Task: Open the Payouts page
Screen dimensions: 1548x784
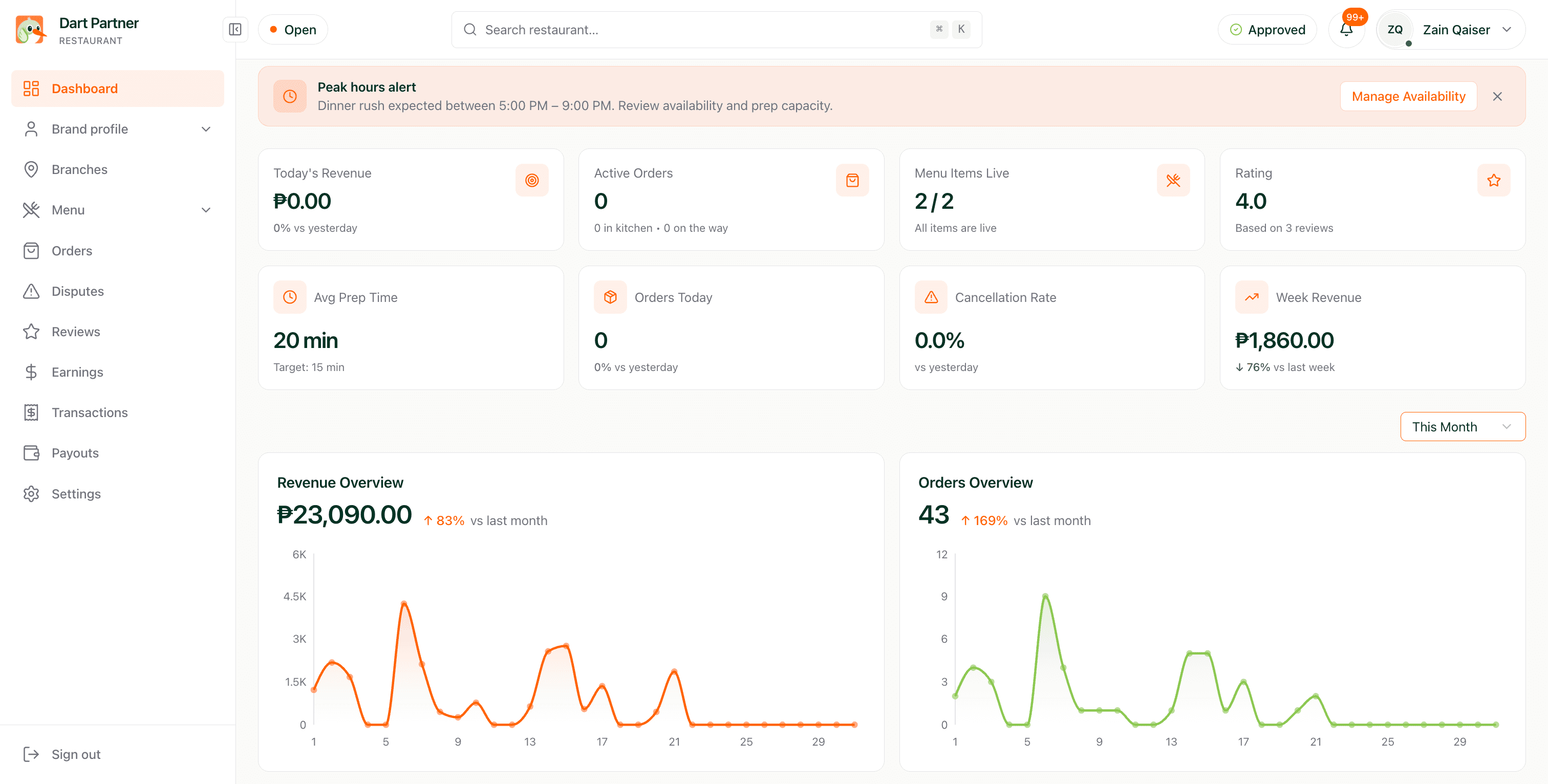Action: click(118, 453)
